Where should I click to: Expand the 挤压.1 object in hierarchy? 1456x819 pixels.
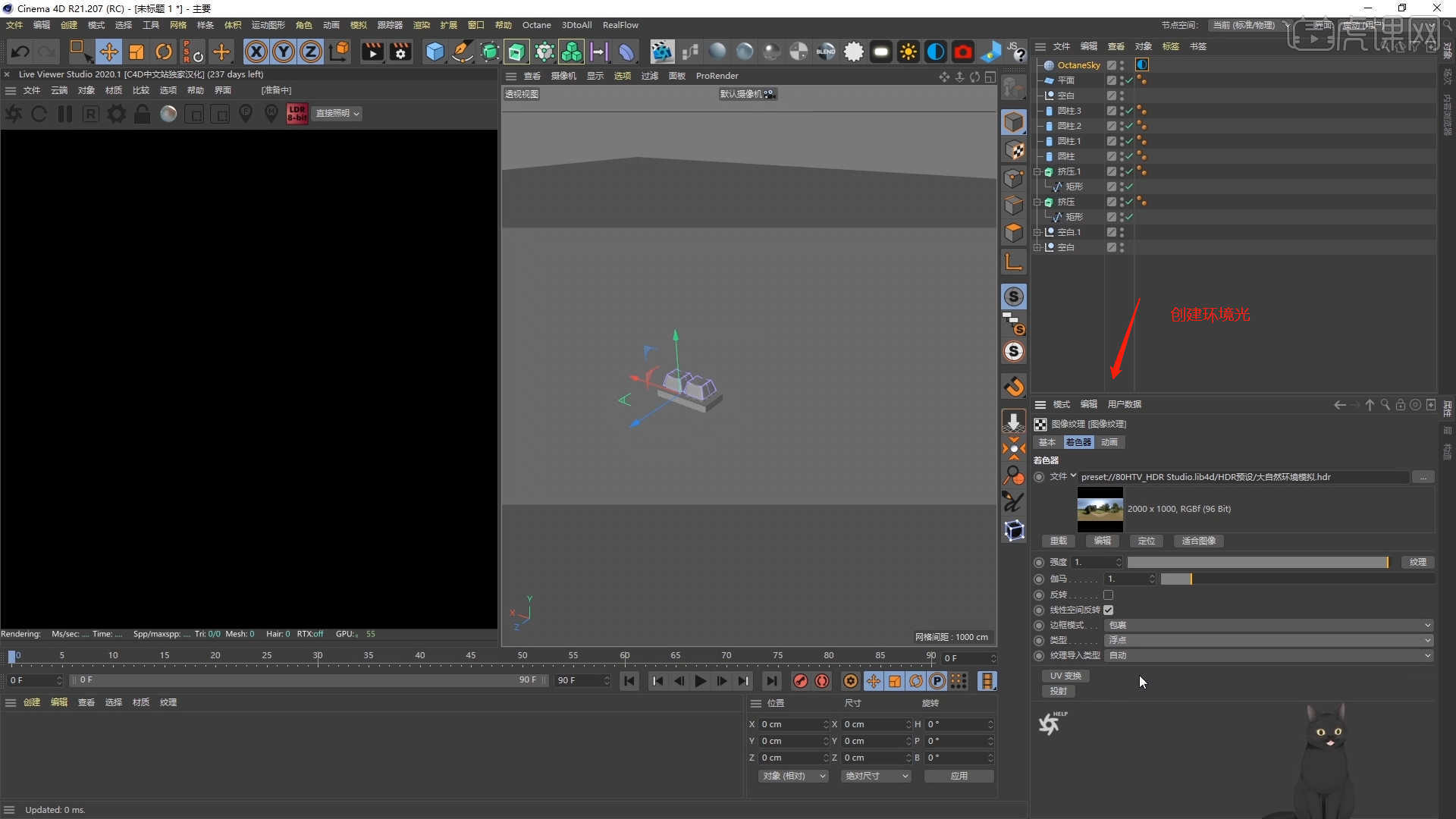click(x=1037, y=171)
